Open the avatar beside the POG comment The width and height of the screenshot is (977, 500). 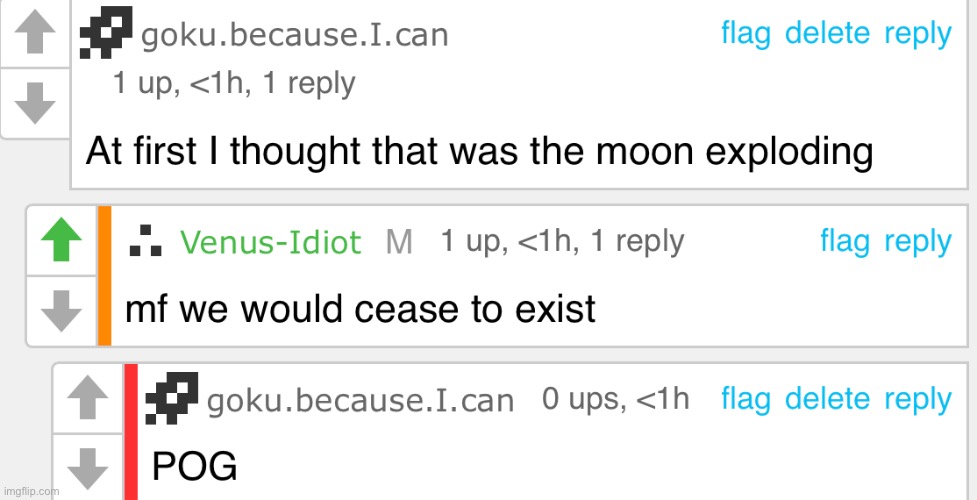tap(171, 398)
